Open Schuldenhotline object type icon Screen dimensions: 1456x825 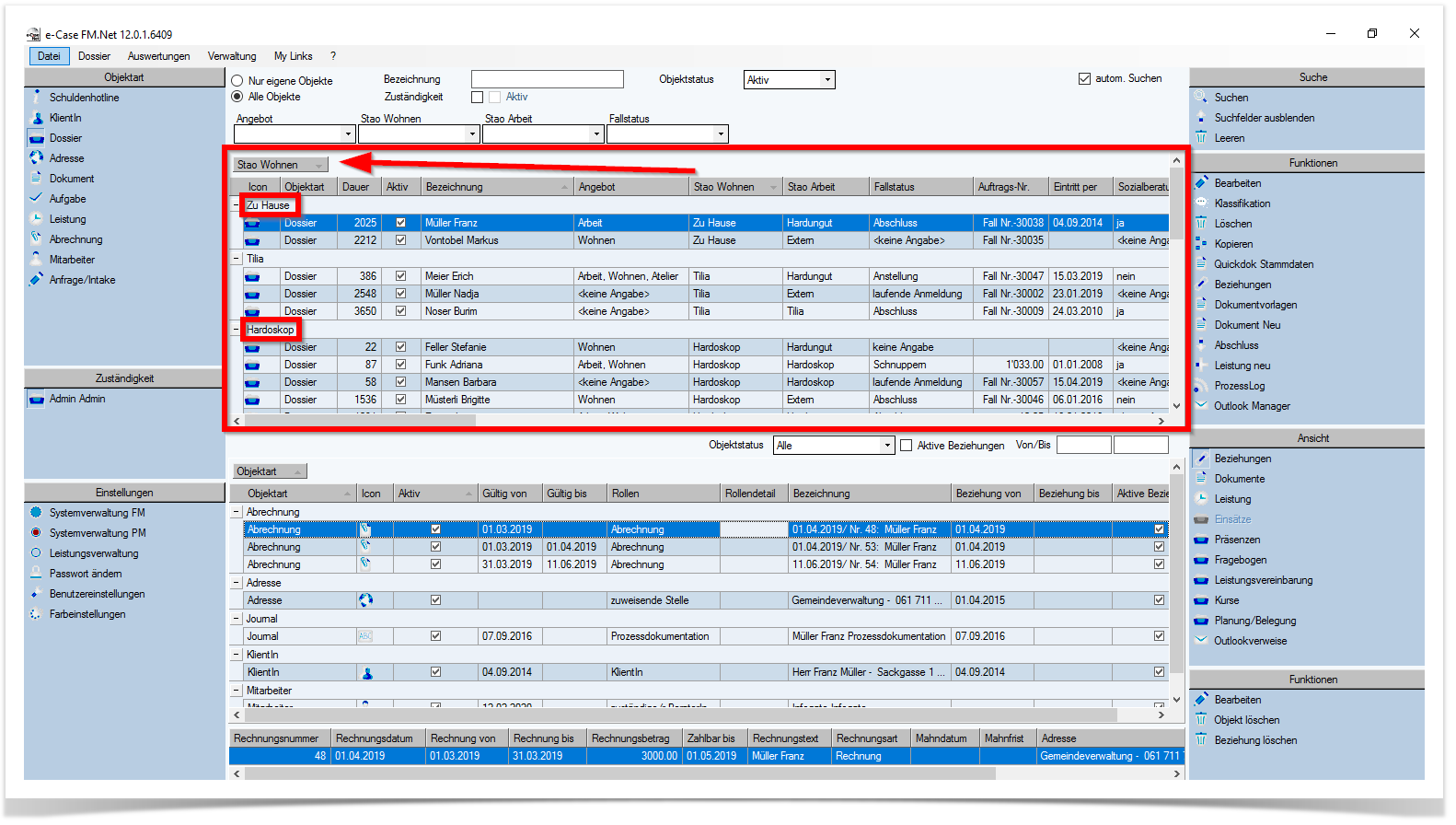37,97
